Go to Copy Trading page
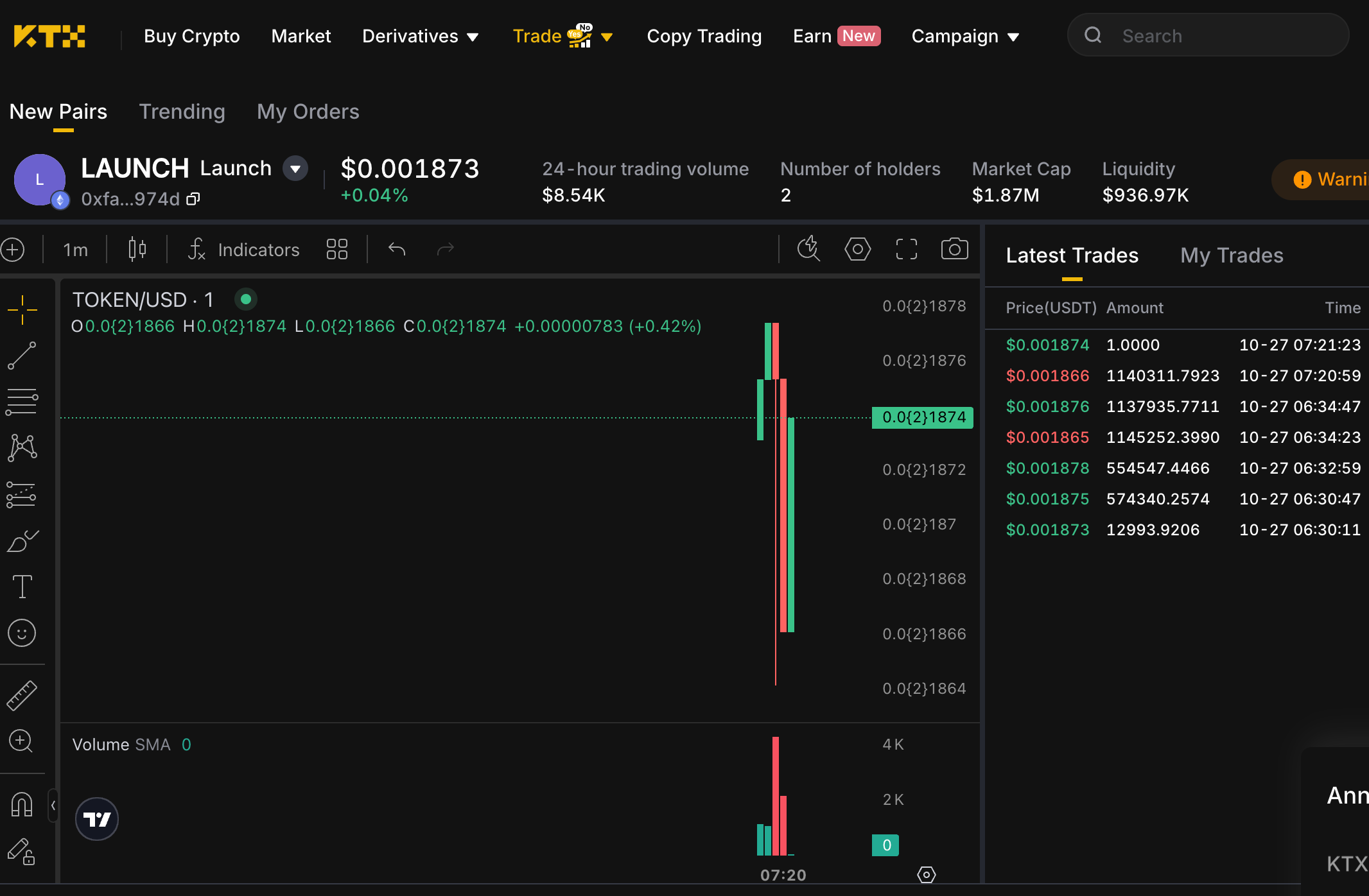This screenshot has width=1369, height=896. coord(704,37)
